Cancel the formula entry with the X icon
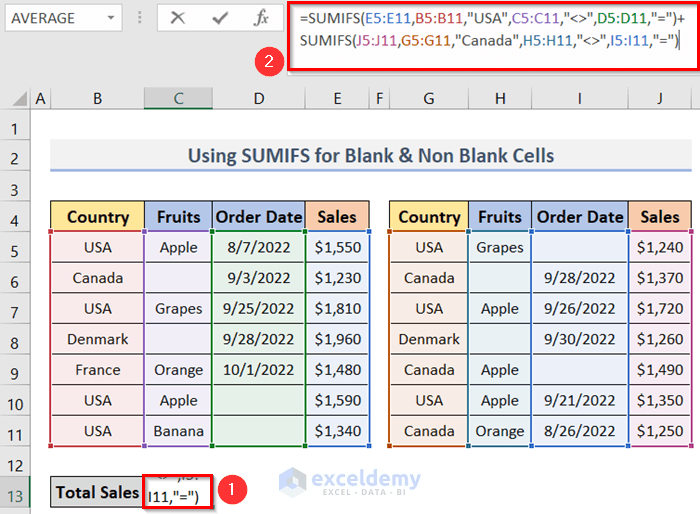The width and height of the screenshot is (700, 514). pyautogui.click(x=178, y=18)
